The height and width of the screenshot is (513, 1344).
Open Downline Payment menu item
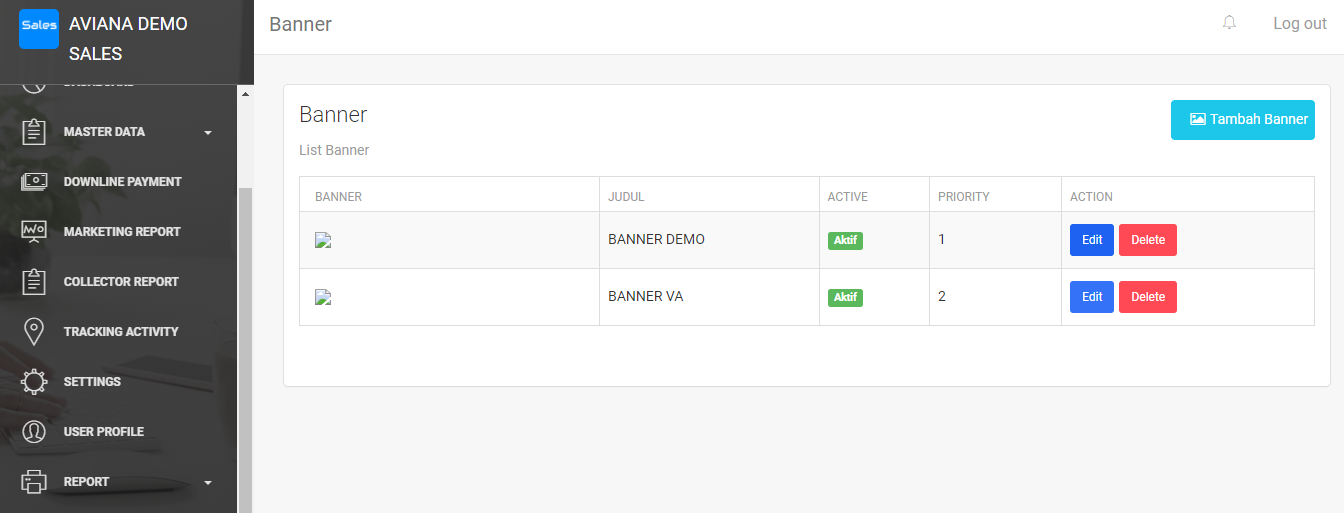coord(122,182)
